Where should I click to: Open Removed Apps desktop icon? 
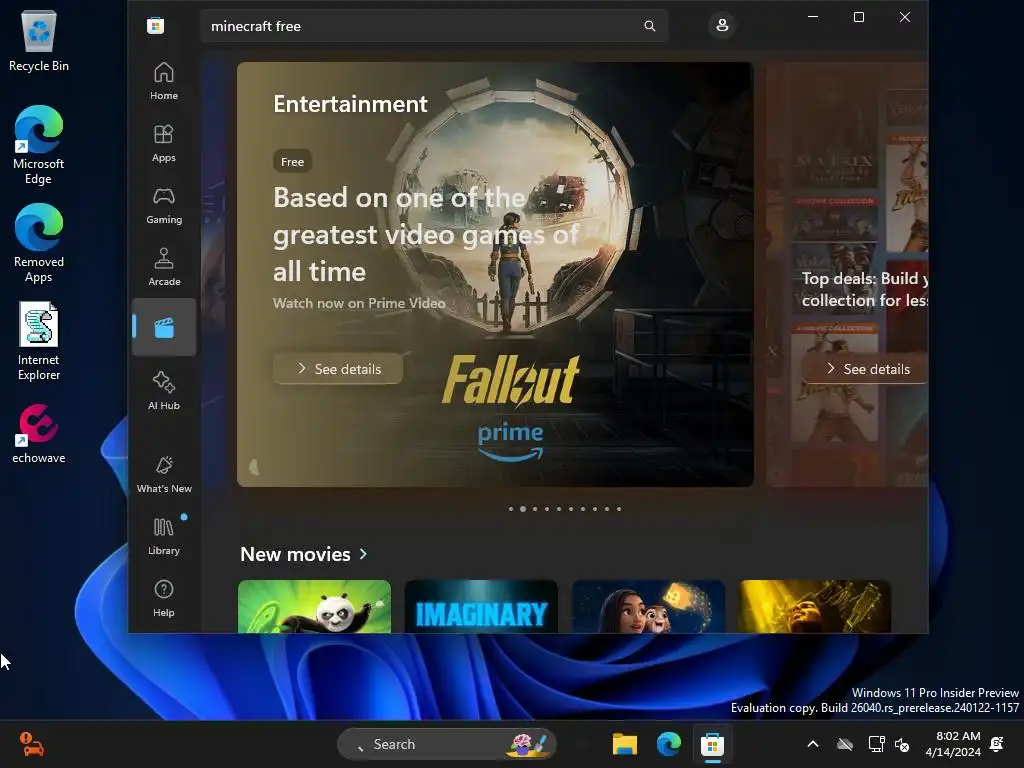[39, 243]
